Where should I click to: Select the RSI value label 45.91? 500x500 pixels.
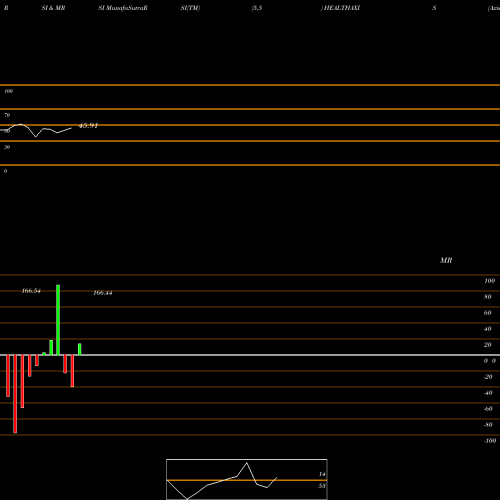[88, 126]
